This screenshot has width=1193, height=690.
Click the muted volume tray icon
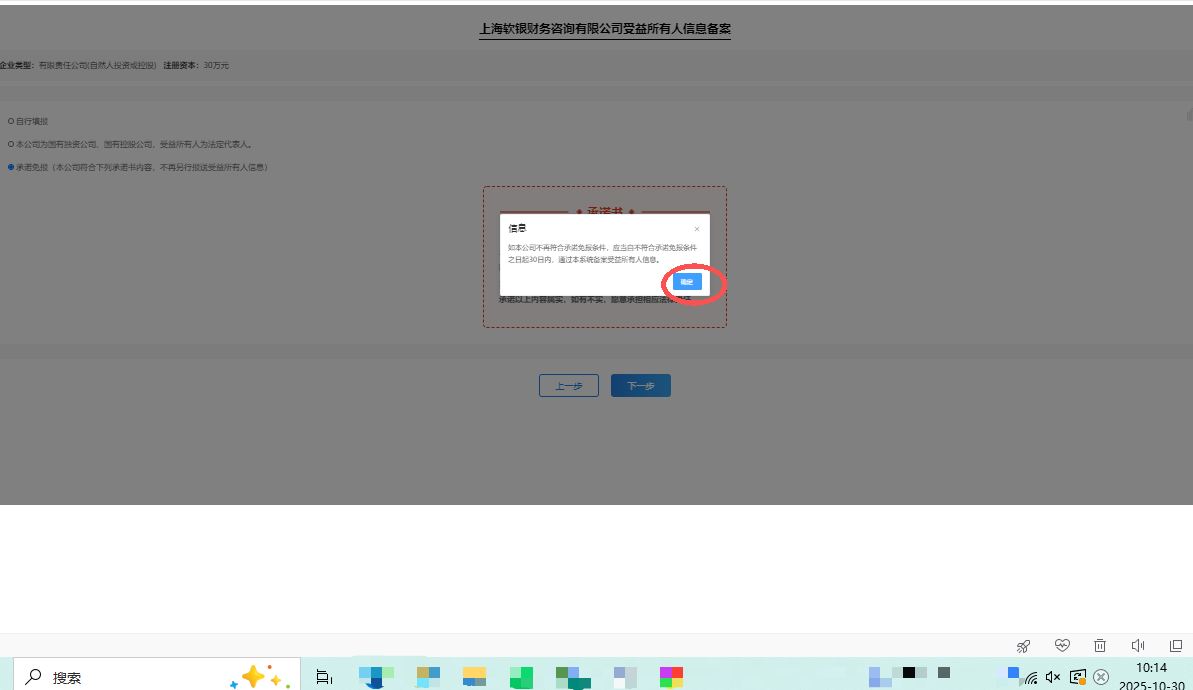1053,677
